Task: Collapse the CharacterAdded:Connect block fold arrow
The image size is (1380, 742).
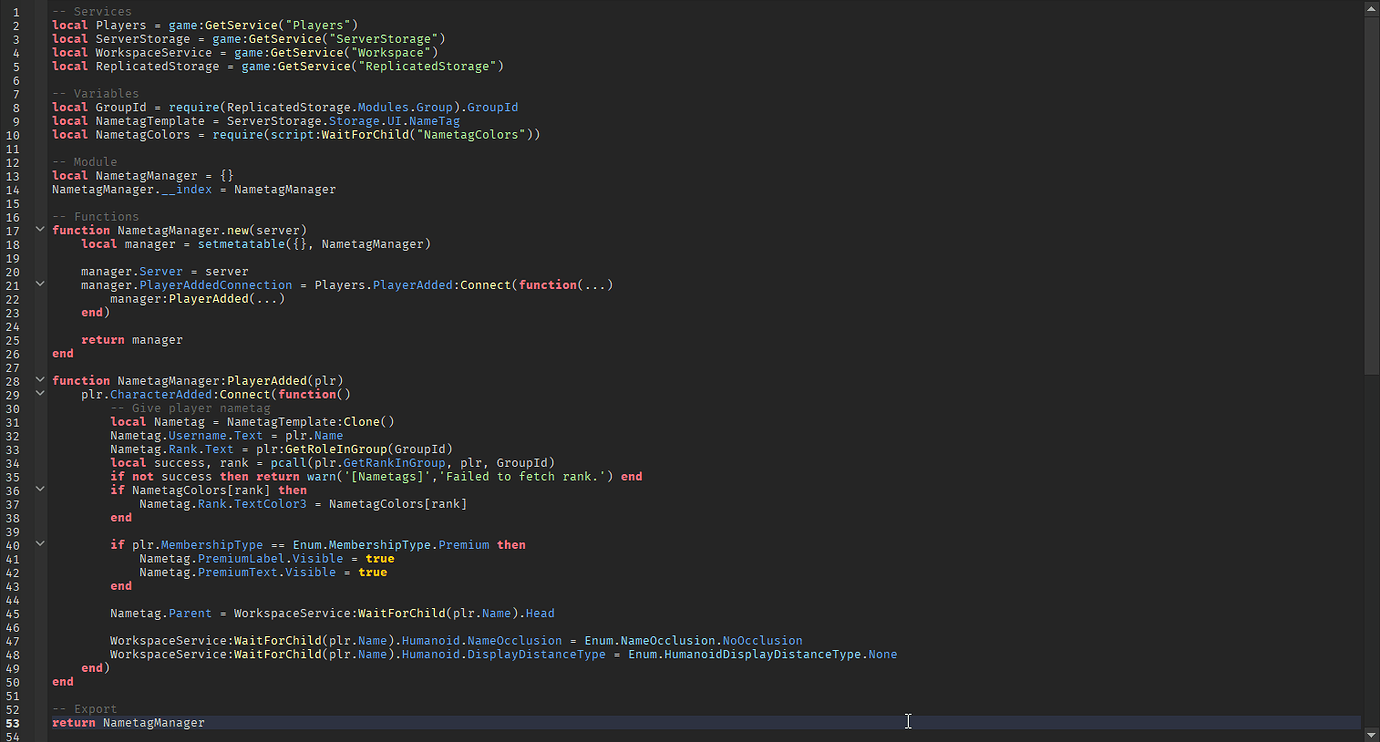Action: click(40, 393)
